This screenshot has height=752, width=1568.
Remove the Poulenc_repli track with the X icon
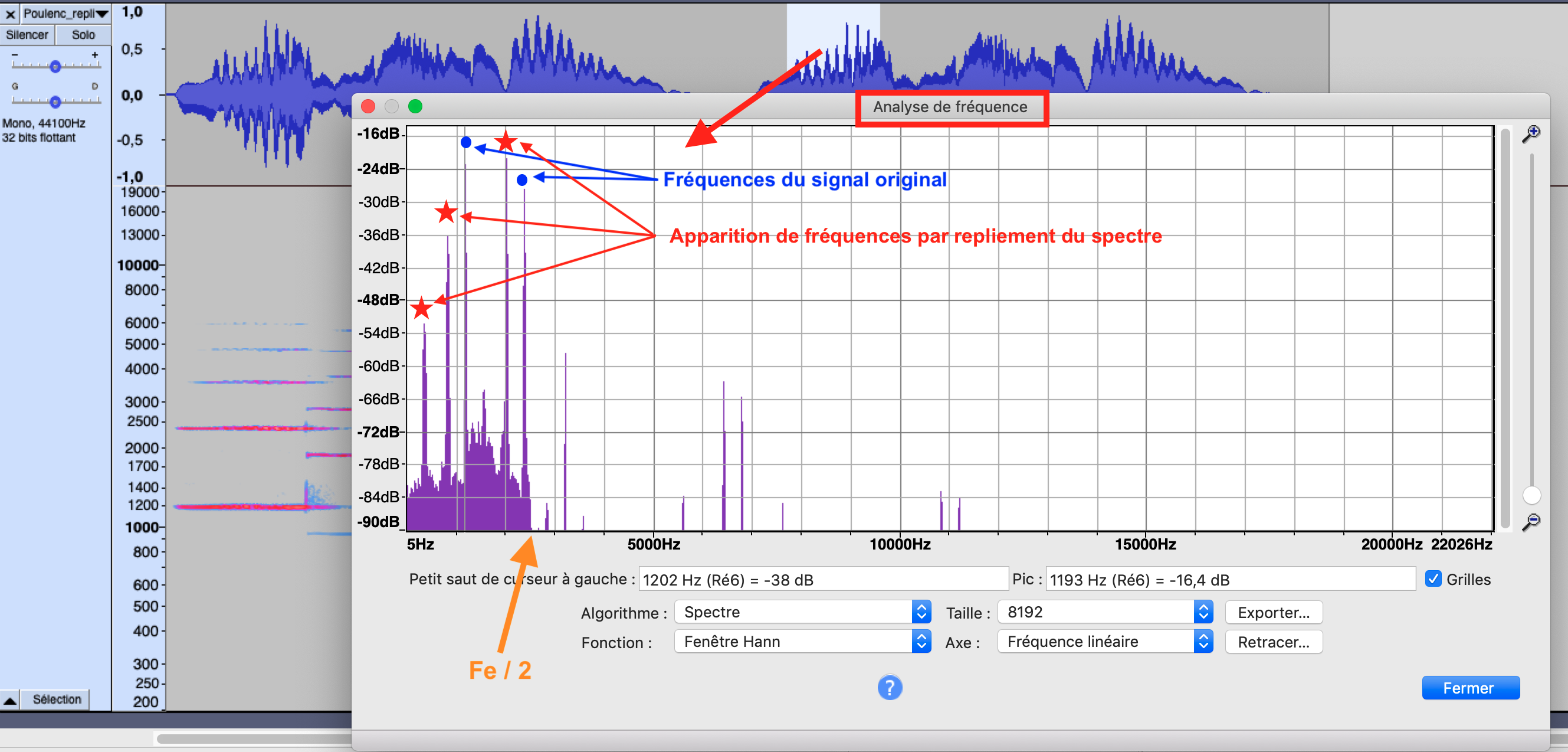tap(10, 12)
